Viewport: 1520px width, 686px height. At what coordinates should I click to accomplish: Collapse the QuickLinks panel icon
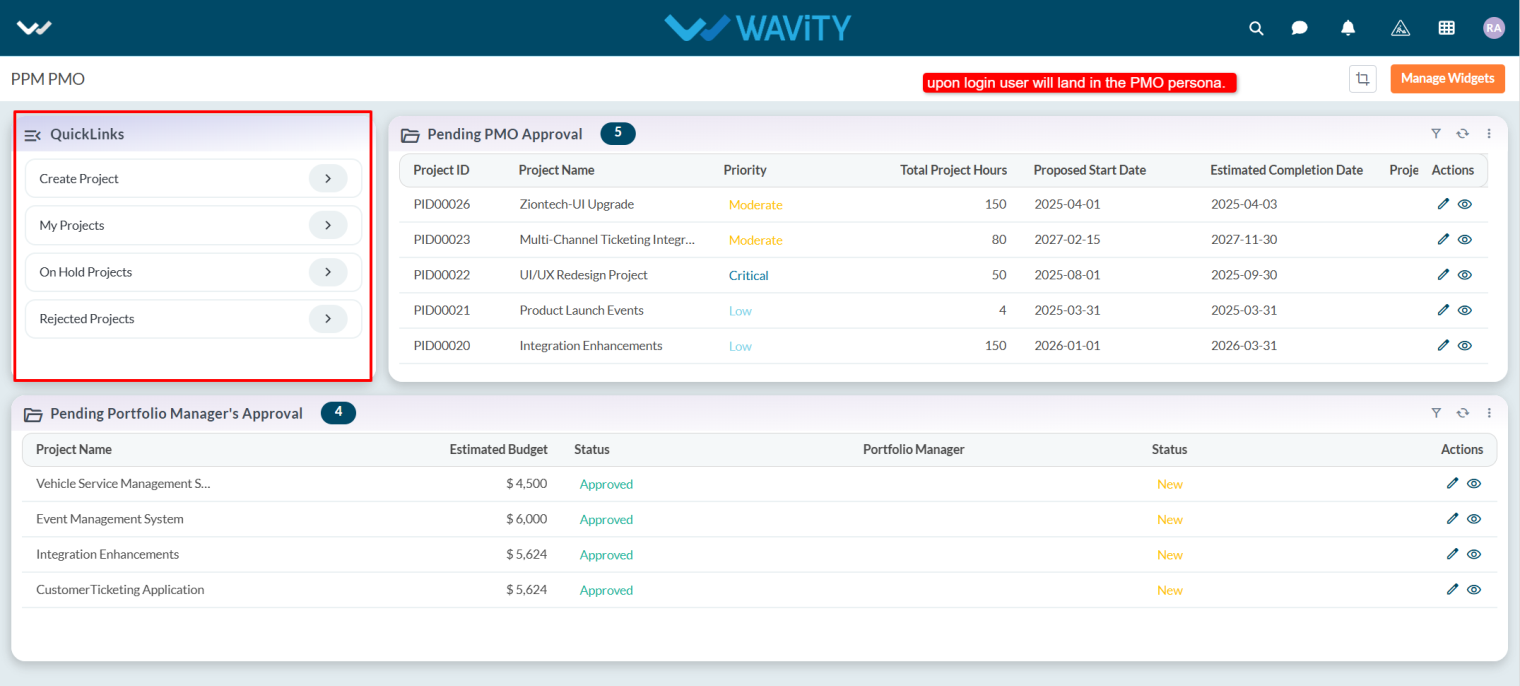(x=32, y=135)
